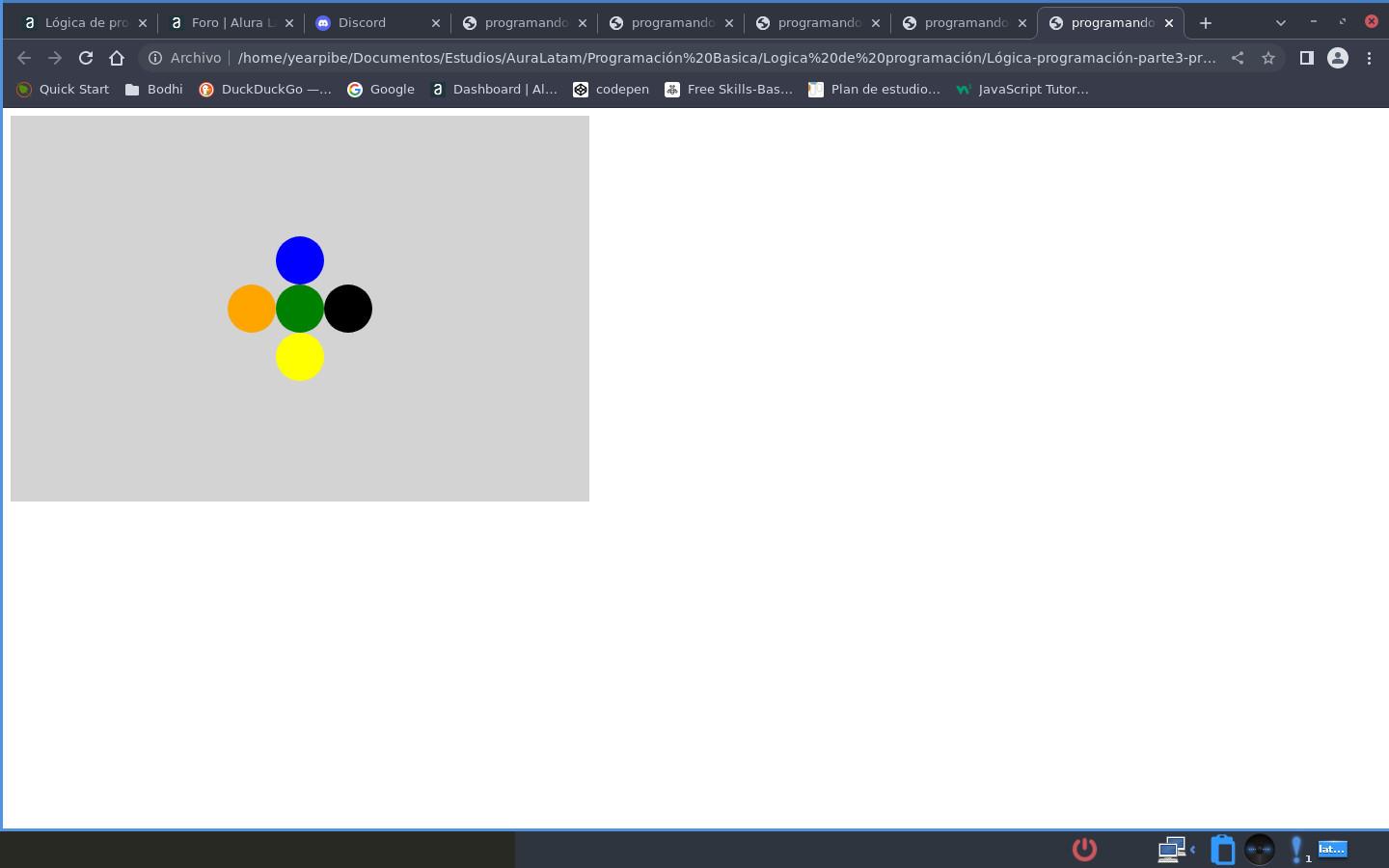This screenshot has height=868, width=1389.
Task: Close the Lógica de pro... tab
Action: tap(143, 22)
